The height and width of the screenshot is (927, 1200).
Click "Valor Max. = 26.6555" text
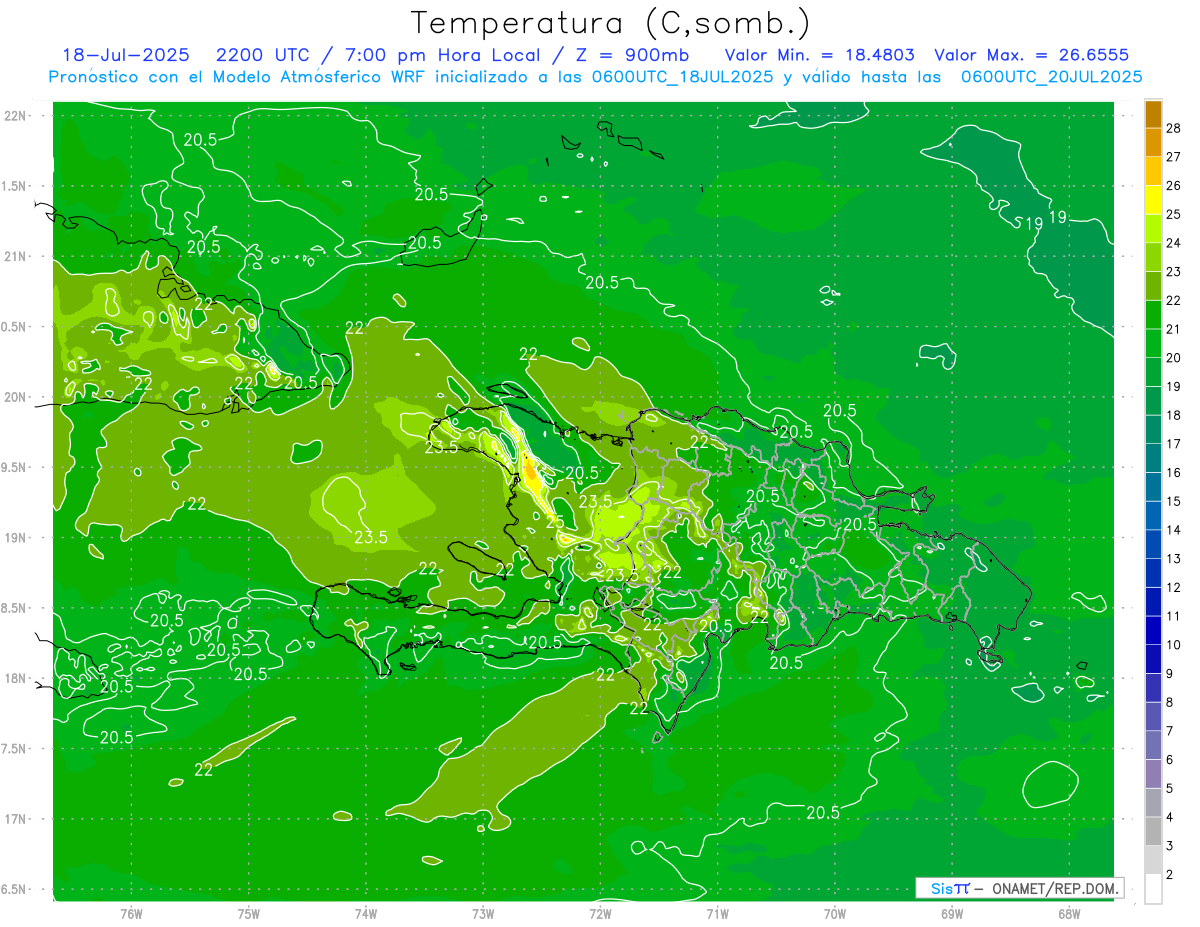pyautogui.click(x=1032, y=56)
